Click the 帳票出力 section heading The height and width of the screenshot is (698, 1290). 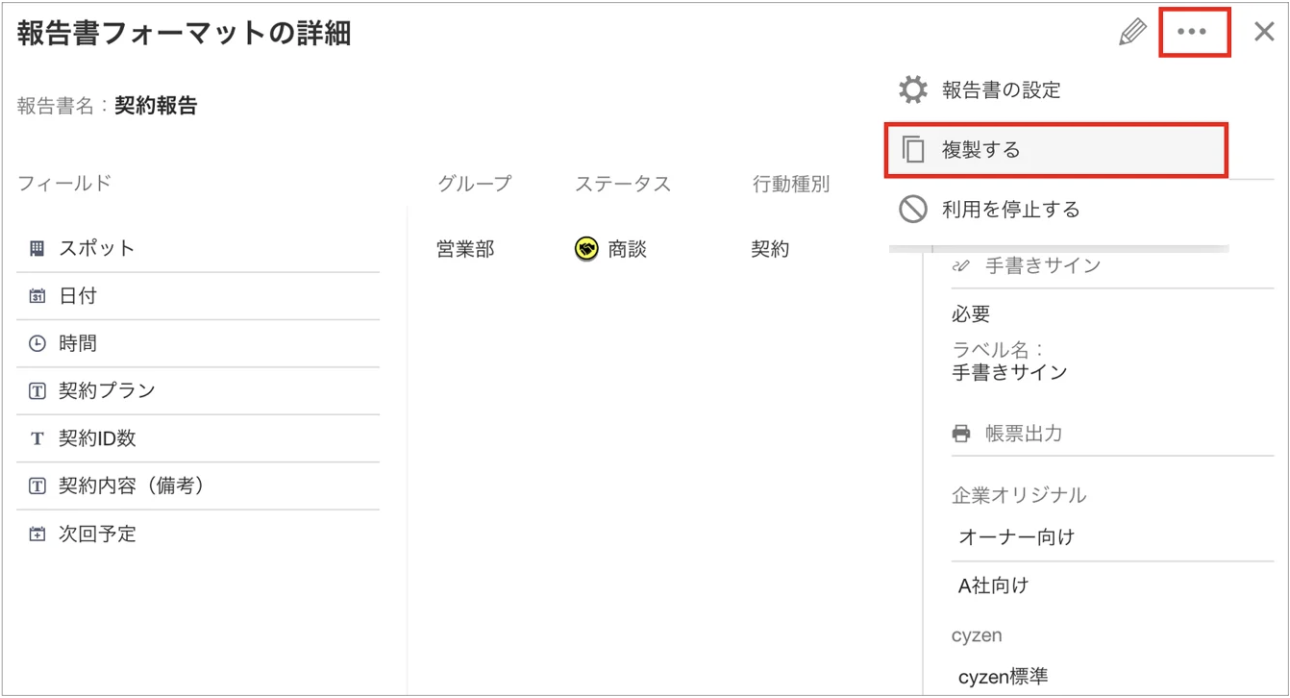1024,434
